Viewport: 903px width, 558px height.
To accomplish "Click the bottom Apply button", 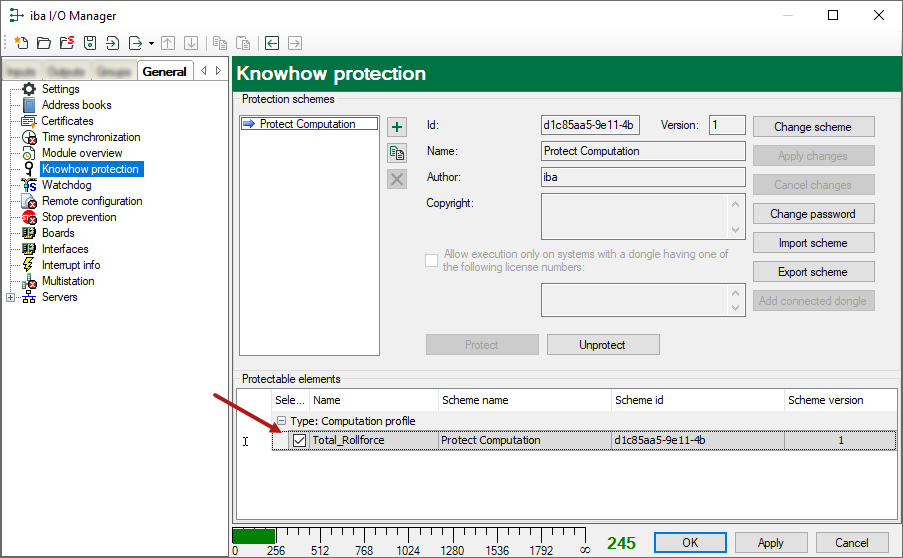I will point(771,542).
